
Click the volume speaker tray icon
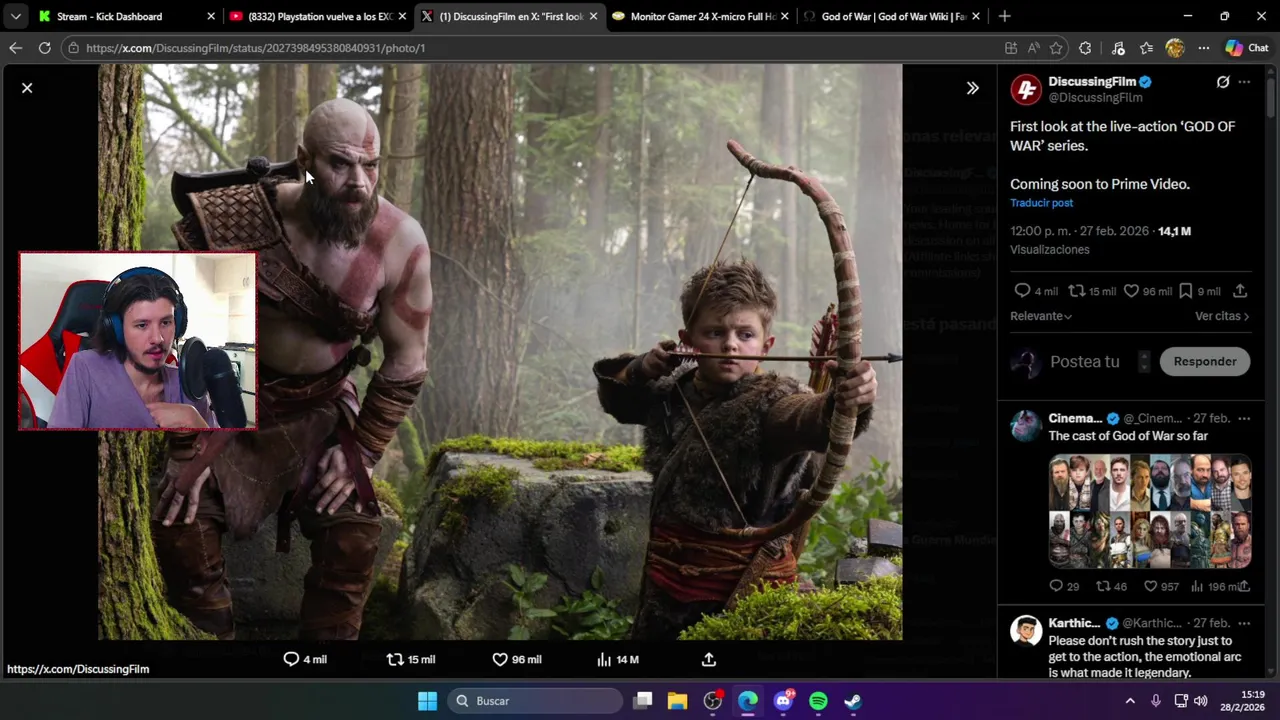tap(1200, 701)
